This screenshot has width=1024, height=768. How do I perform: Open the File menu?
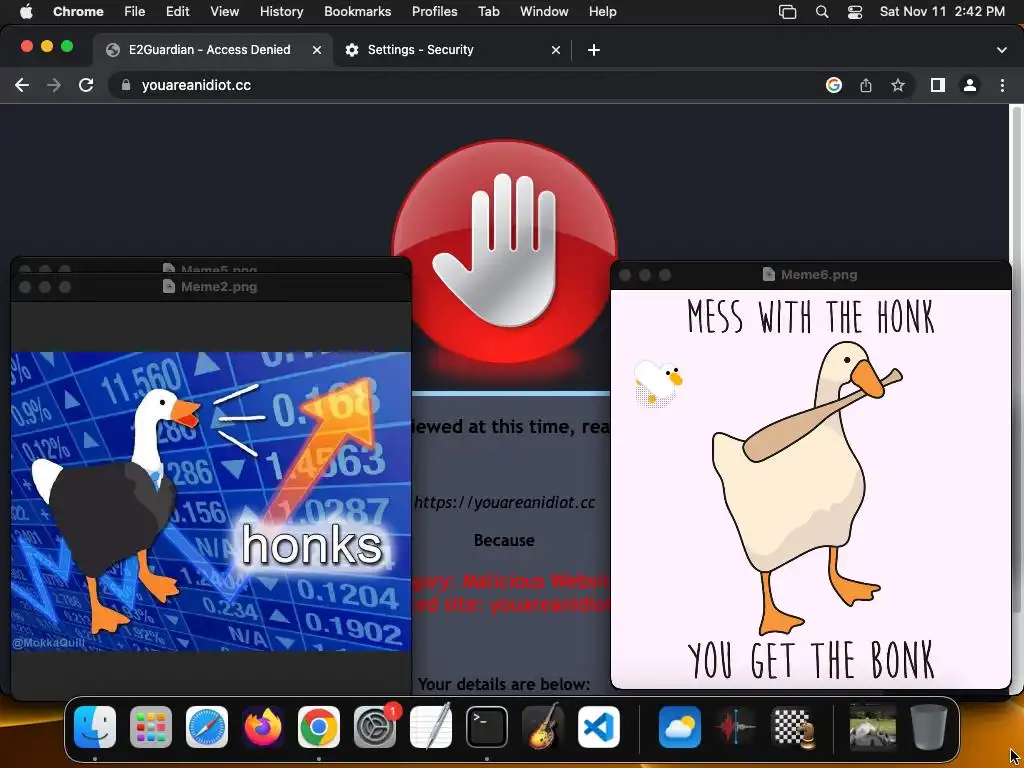(x=135, y=11)
